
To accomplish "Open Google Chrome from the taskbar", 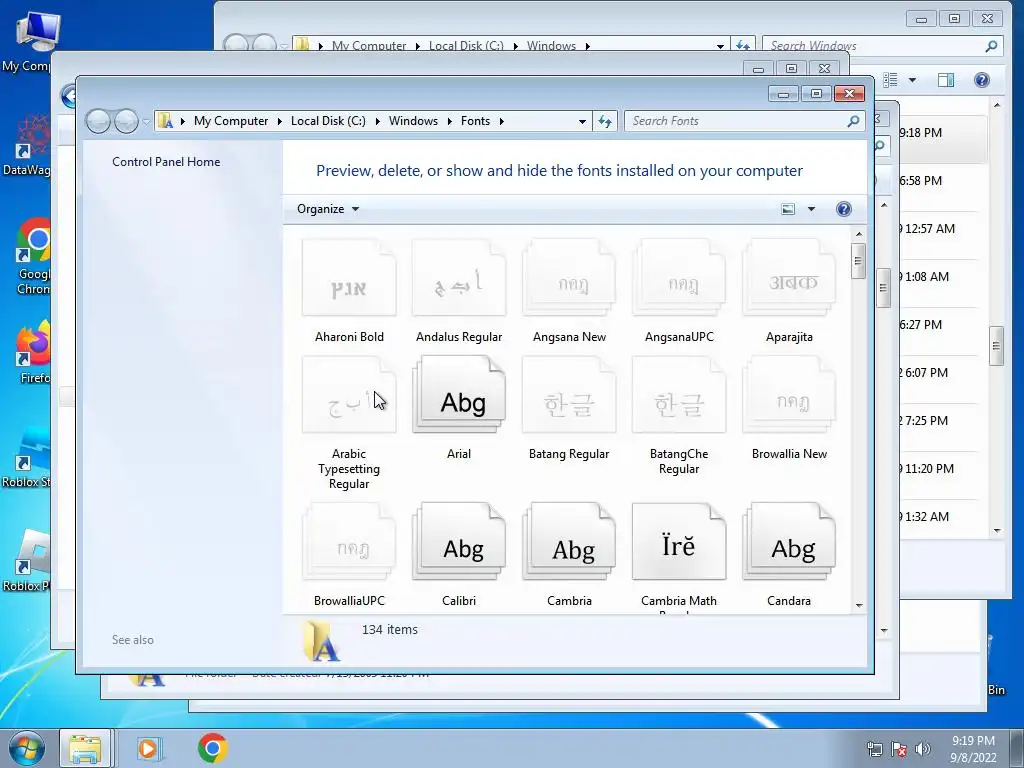I will [x=212, y=748].
